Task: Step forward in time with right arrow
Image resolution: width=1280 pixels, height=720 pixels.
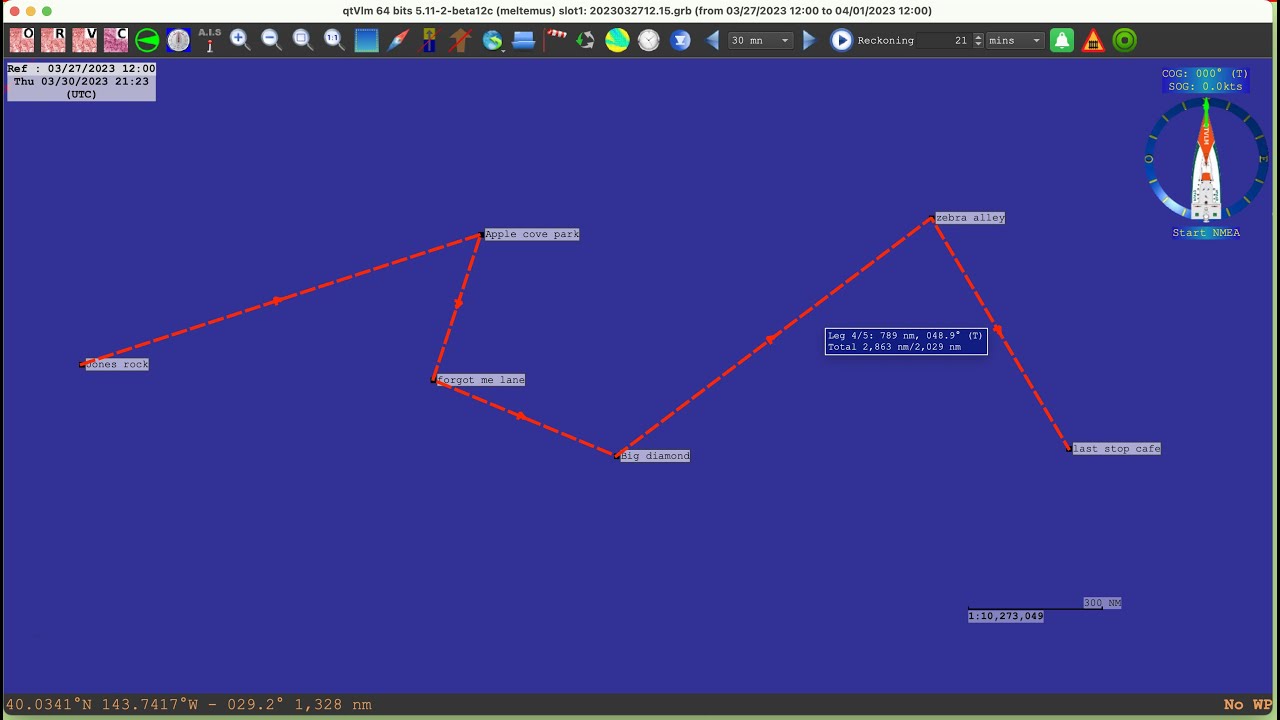Action: click(809, 40)
